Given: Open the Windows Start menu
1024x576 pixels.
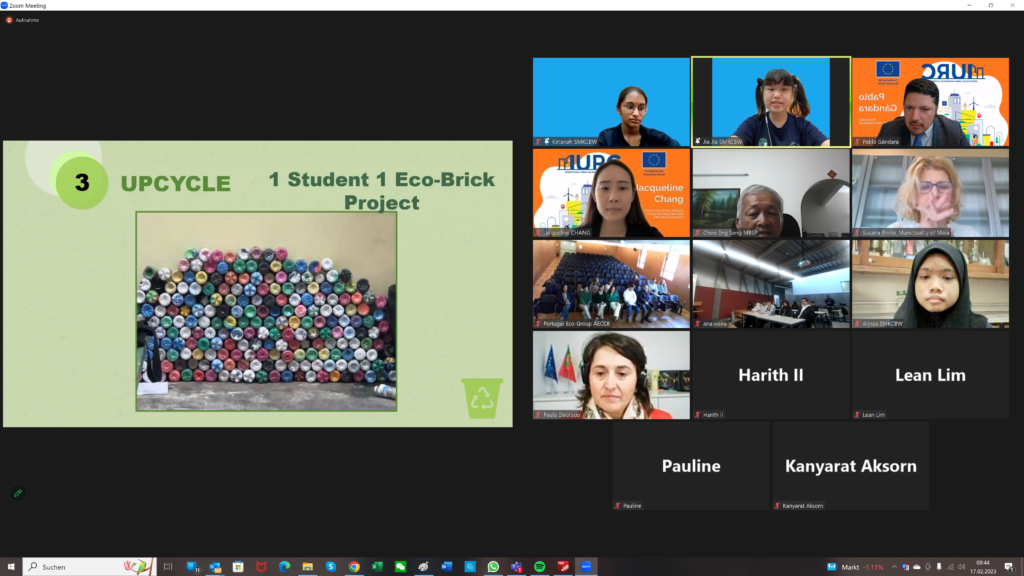Looking at the screenshot, I should click(x=11, y=567).
